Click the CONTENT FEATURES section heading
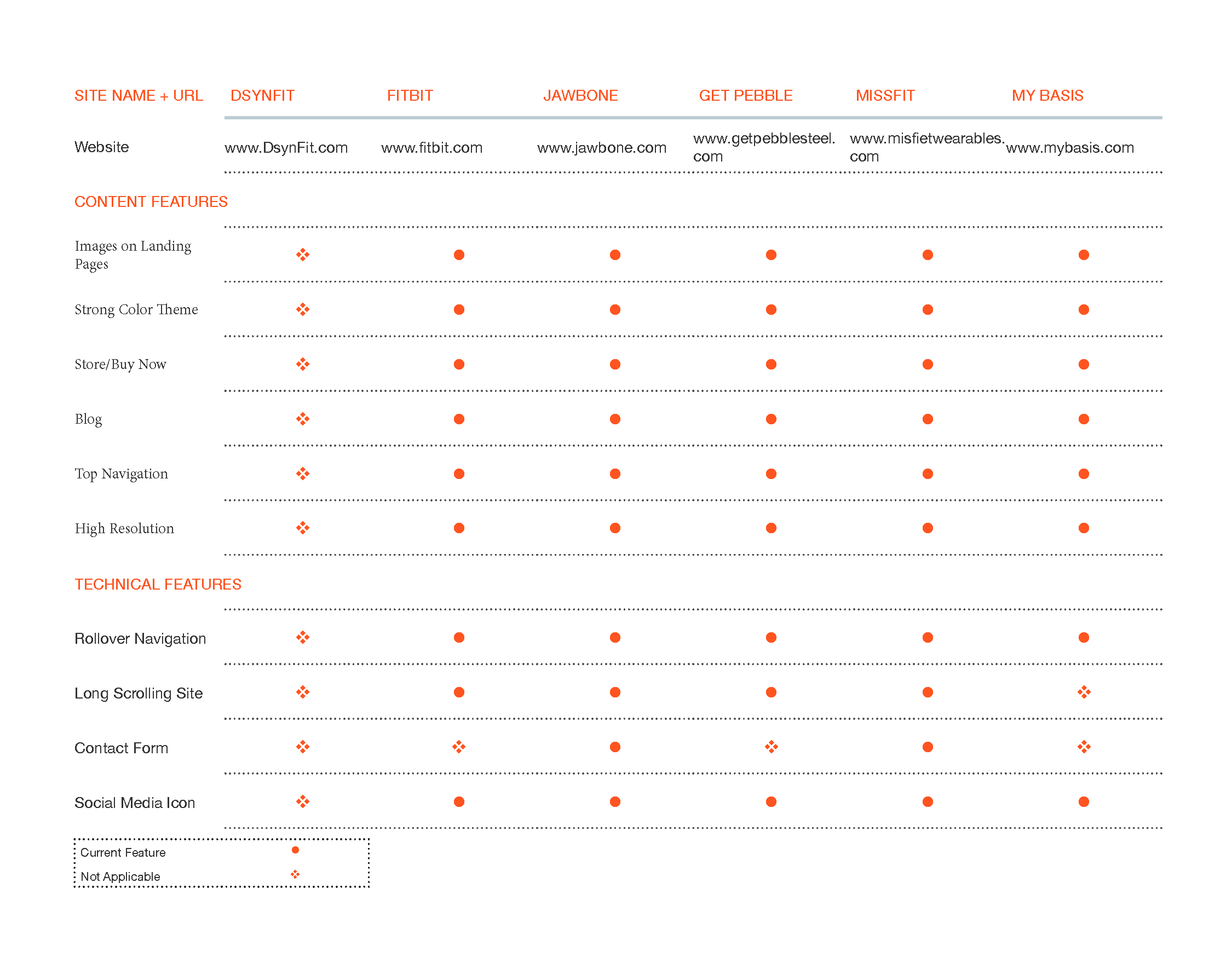 [x=151, y=202]
